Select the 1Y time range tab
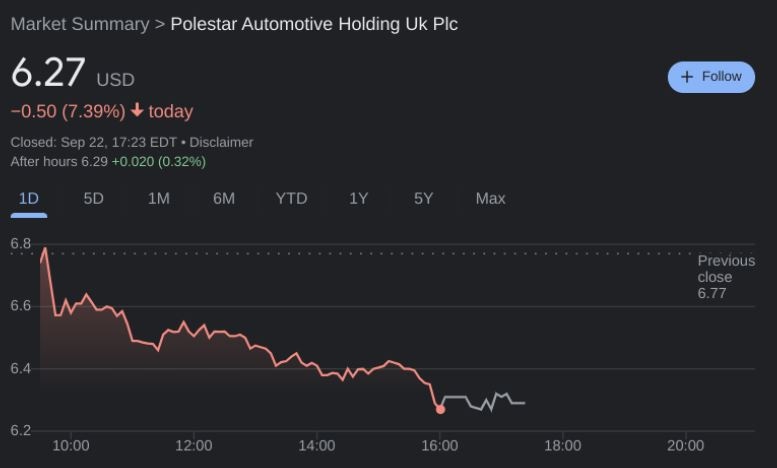The image size is (777, 468). (358, 198)
